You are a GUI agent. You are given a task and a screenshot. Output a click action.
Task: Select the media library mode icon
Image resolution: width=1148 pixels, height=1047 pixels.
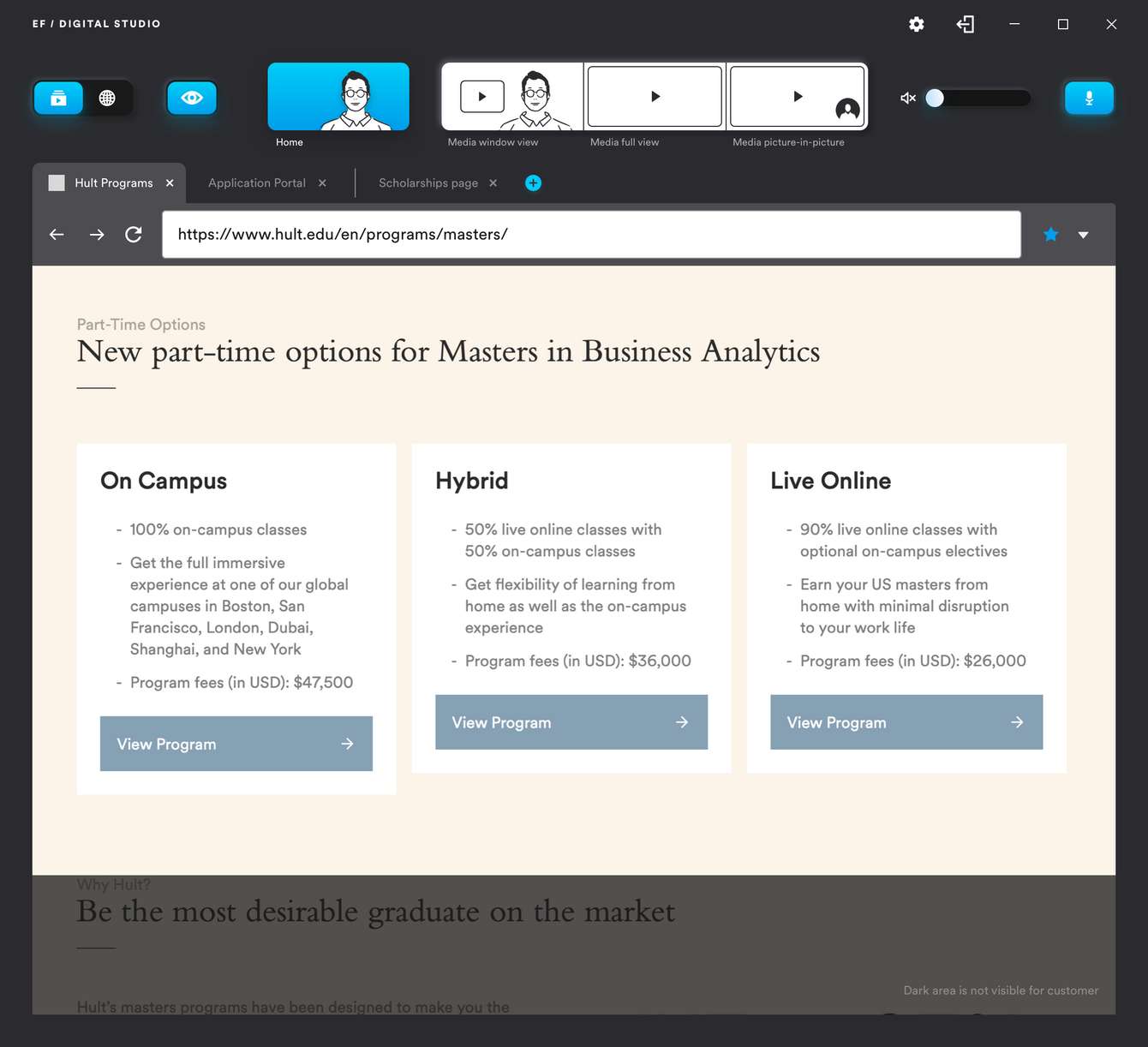pyautogui.click(x=58, y=98)
